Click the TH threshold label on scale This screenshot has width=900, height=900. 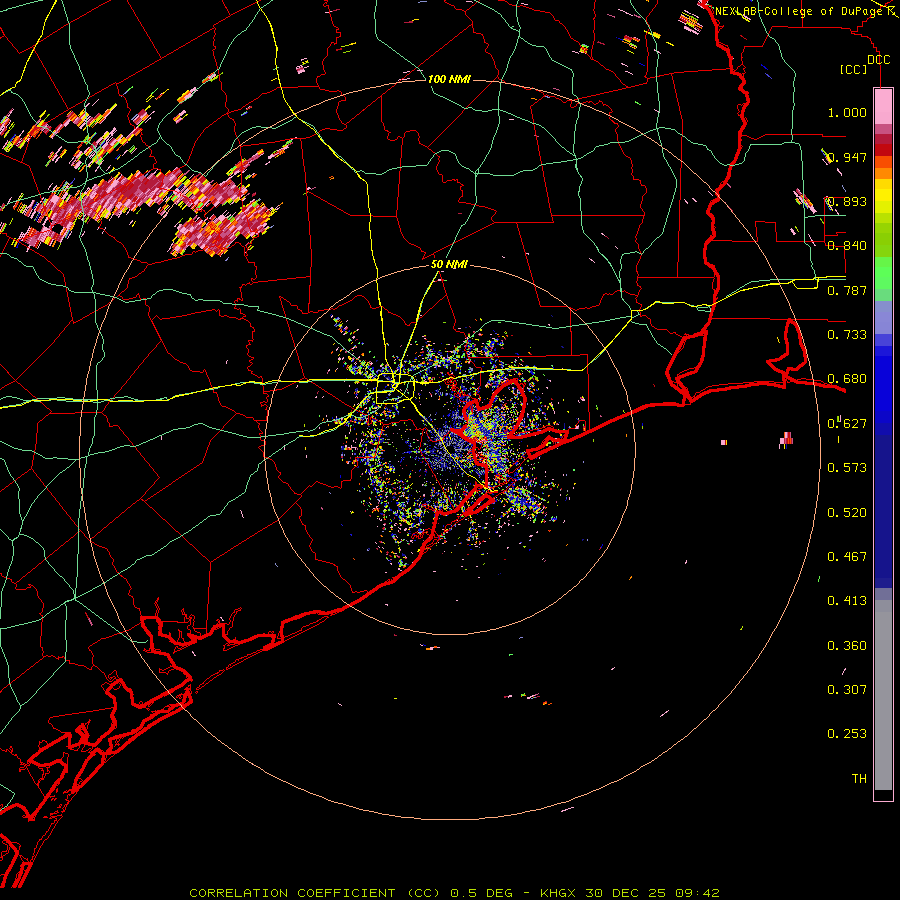[859, 779]
